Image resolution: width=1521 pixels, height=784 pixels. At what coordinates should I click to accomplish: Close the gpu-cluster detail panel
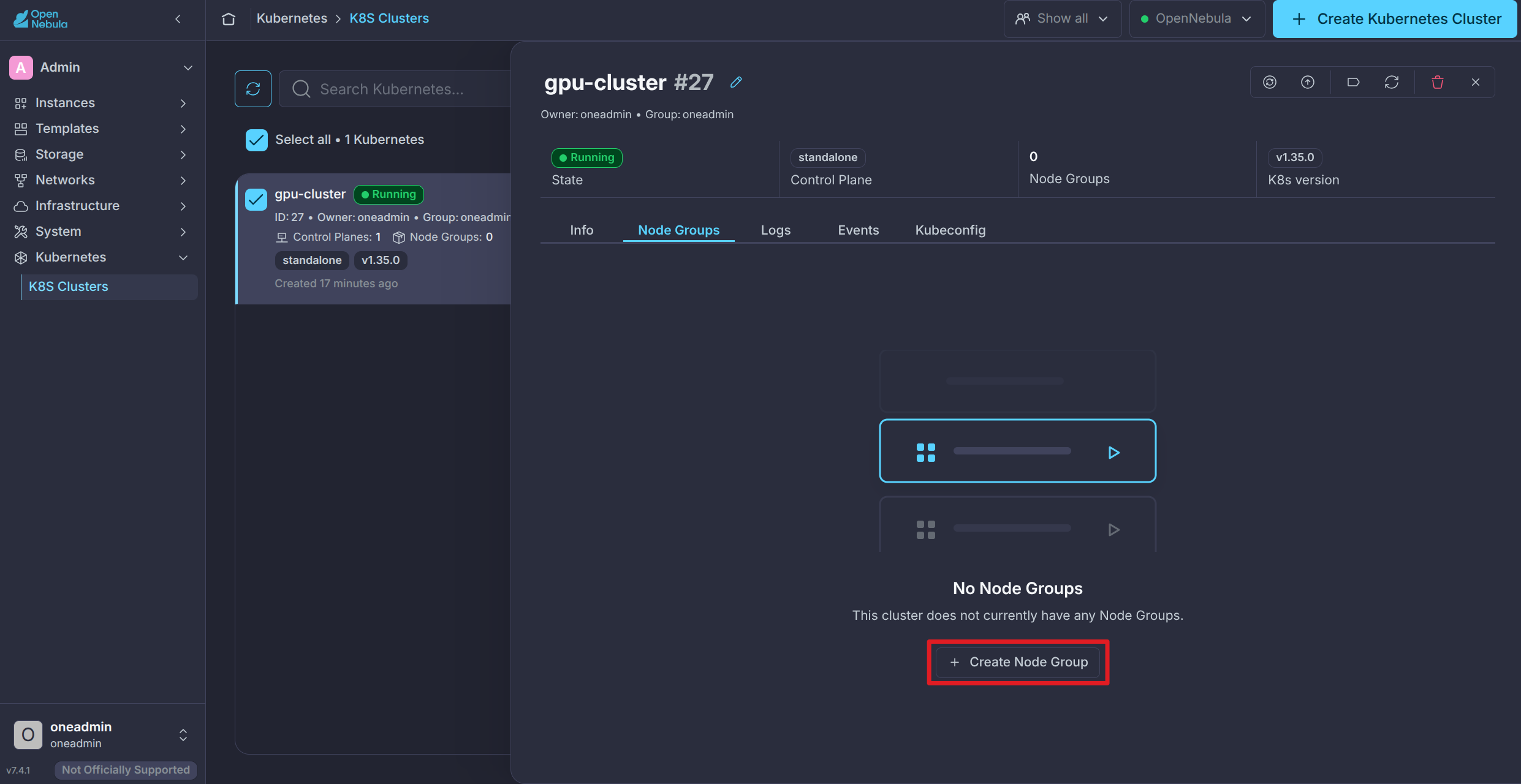pyautogui.click(x=1476, y=82)
